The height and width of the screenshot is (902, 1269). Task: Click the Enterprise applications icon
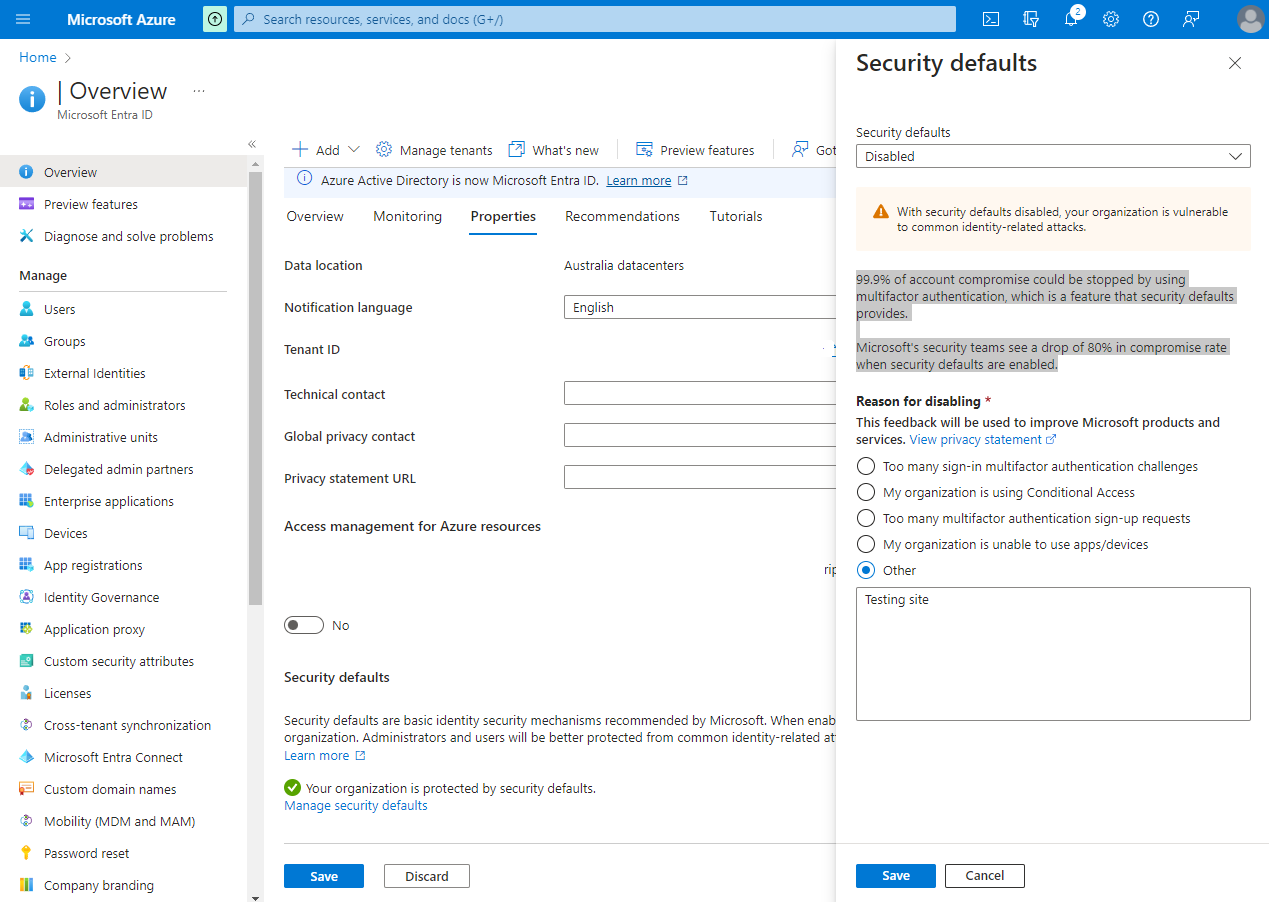tap(27, 501)
